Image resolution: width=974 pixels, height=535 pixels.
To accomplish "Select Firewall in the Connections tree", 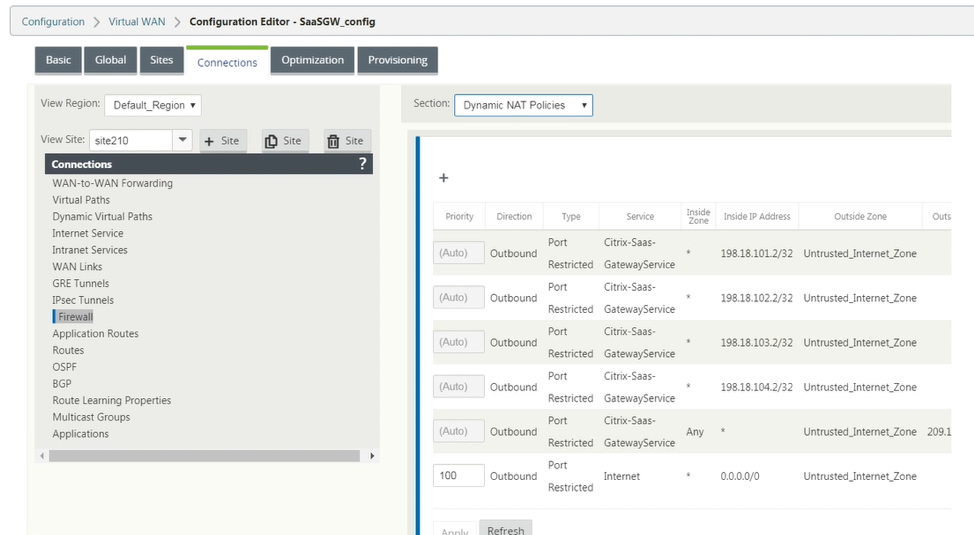I will [x=75, y=317].
